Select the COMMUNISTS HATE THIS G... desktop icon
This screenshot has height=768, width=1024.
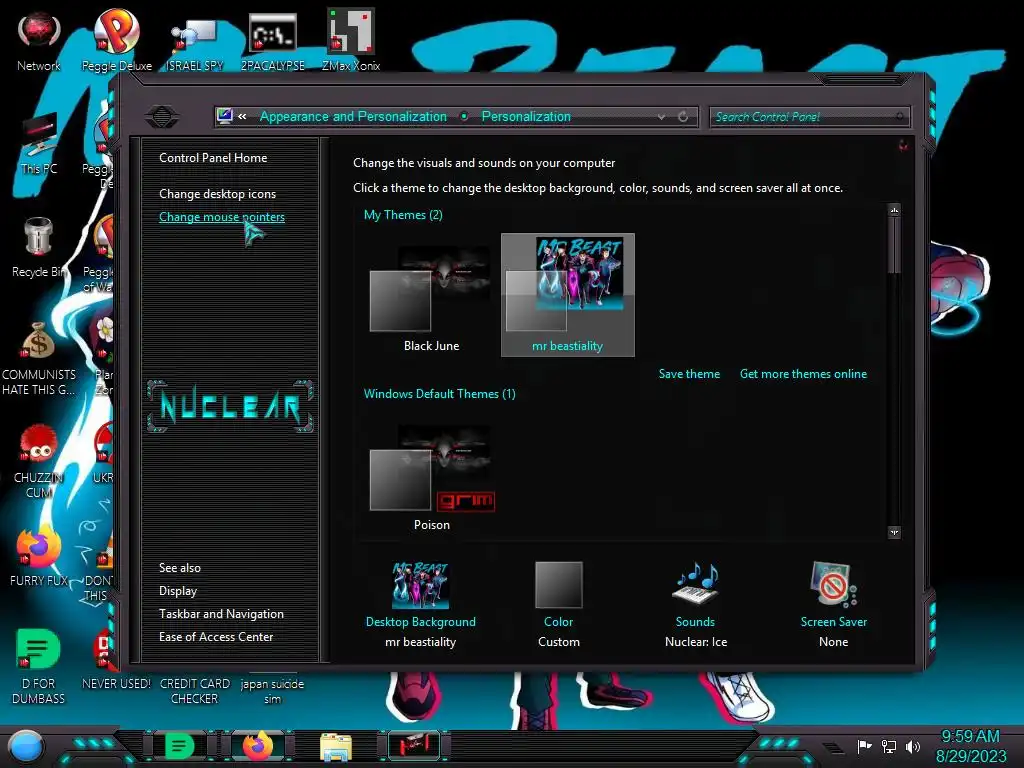pyautogui.click(x=39, y=359)
